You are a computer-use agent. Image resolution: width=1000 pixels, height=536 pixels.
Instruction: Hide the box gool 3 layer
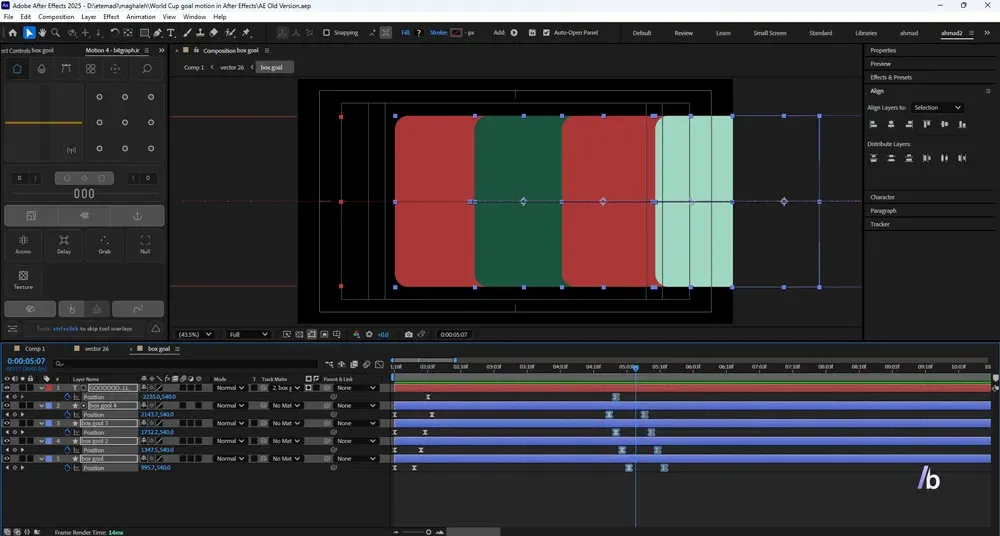tap(8, 423)
